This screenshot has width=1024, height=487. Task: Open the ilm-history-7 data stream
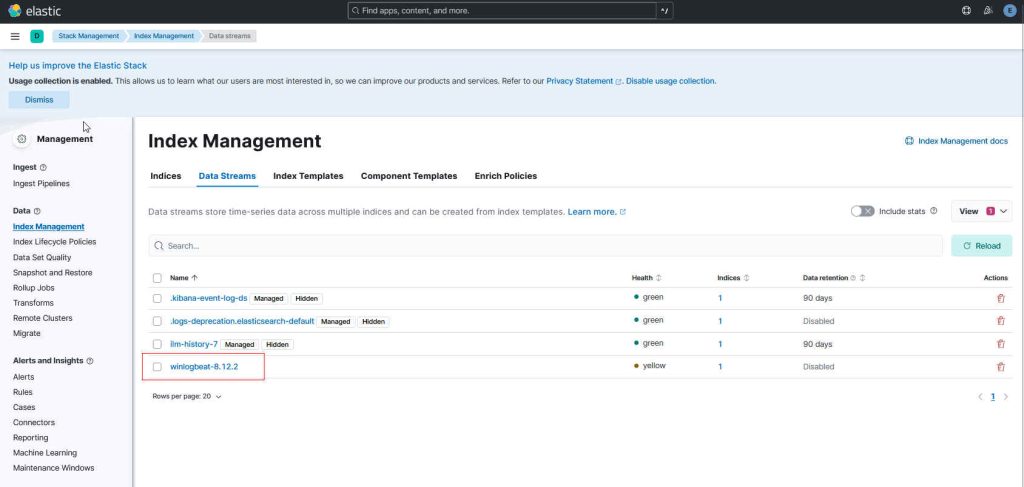(x=194, y=344)
